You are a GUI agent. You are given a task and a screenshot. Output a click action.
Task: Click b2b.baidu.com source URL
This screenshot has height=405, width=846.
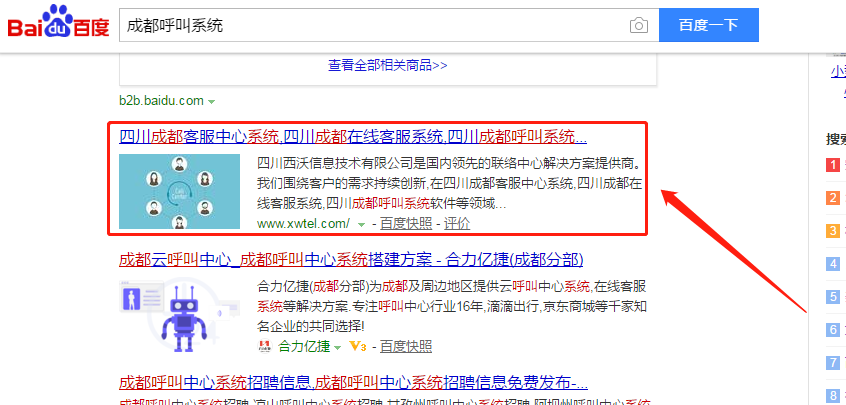coord(161,100)
